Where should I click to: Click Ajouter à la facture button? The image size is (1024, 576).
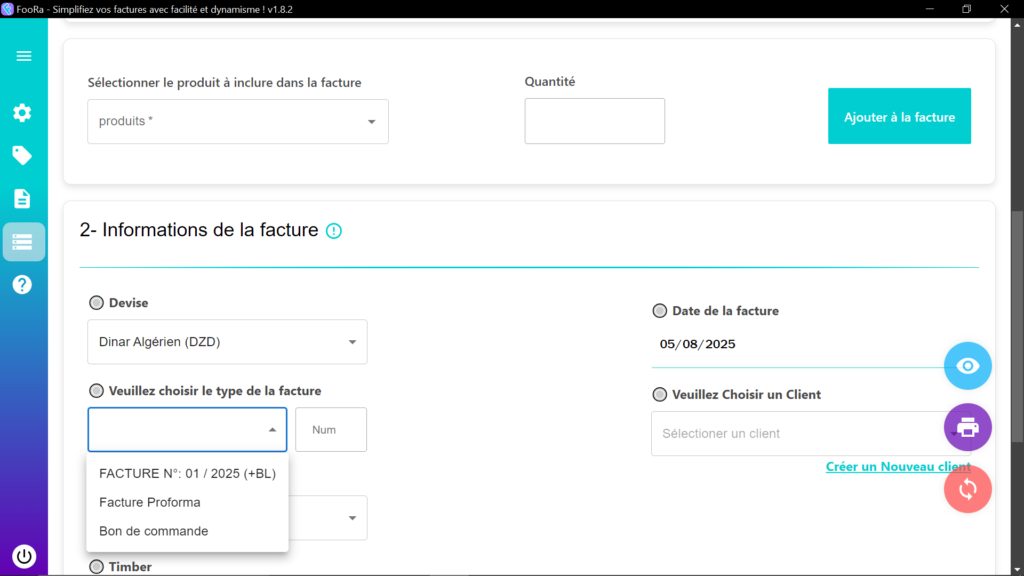click(x=899, y=116)
